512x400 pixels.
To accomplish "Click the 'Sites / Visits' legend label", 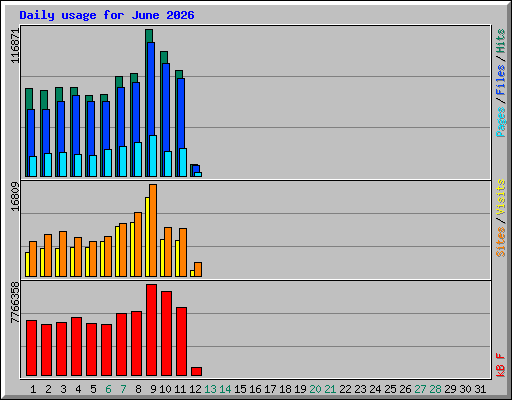I will point(501,218).
